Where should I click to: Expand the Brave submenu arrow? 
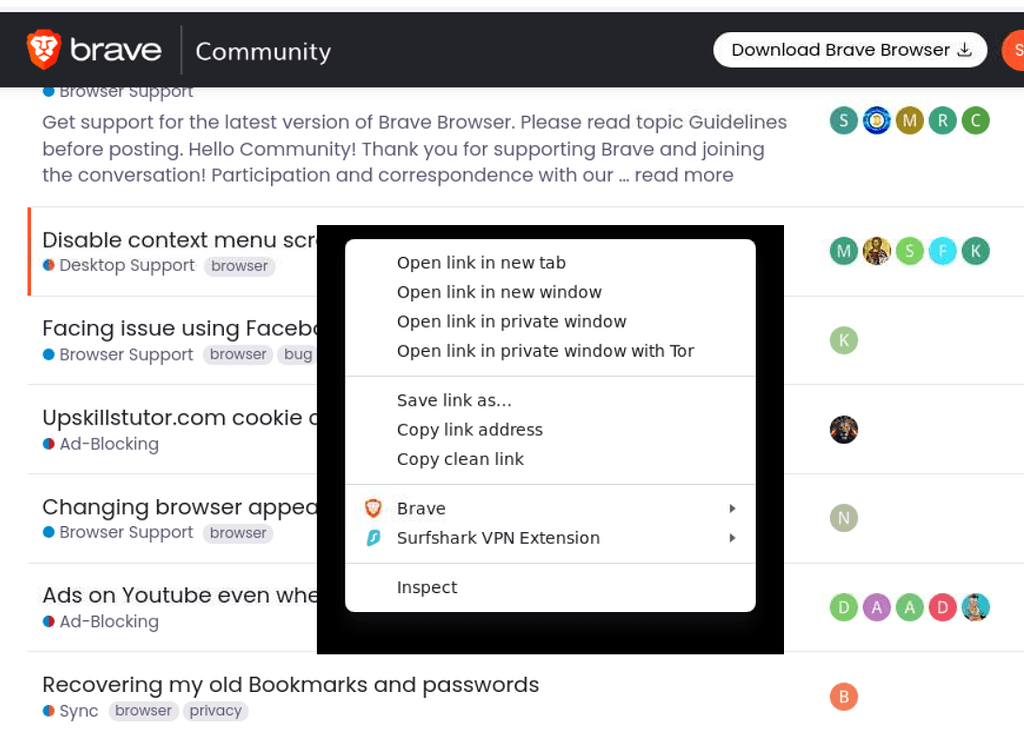pyautogui.click(x=733, y=508)
